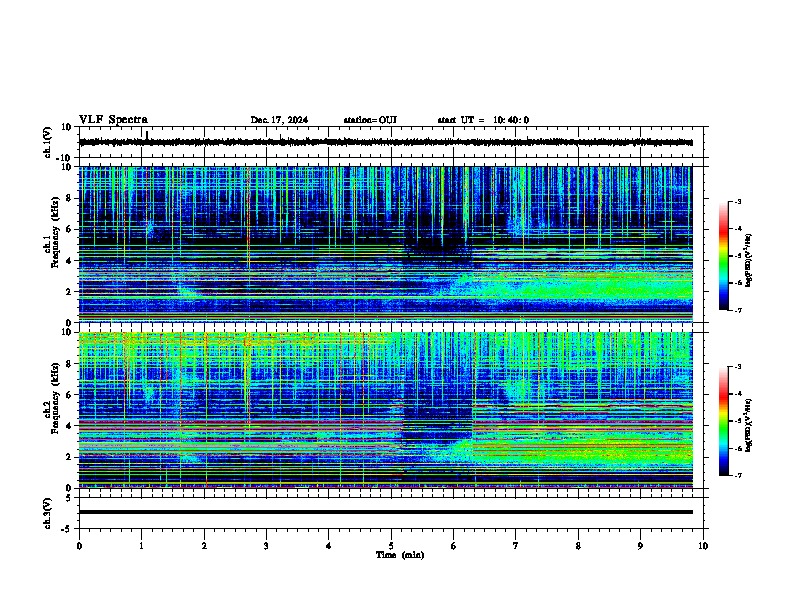Image resolution: width=792 pixels, height=612 pixels.
Task: Click the '-3' label on the upper color bar
Action: click(x=738, y=201)
